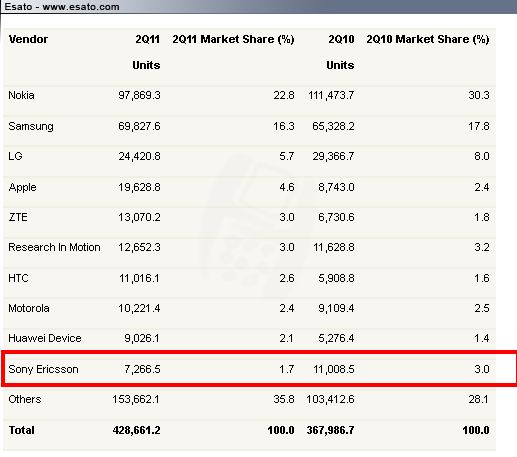Click Nokia's 2Q10 market share 30.3

479,95
